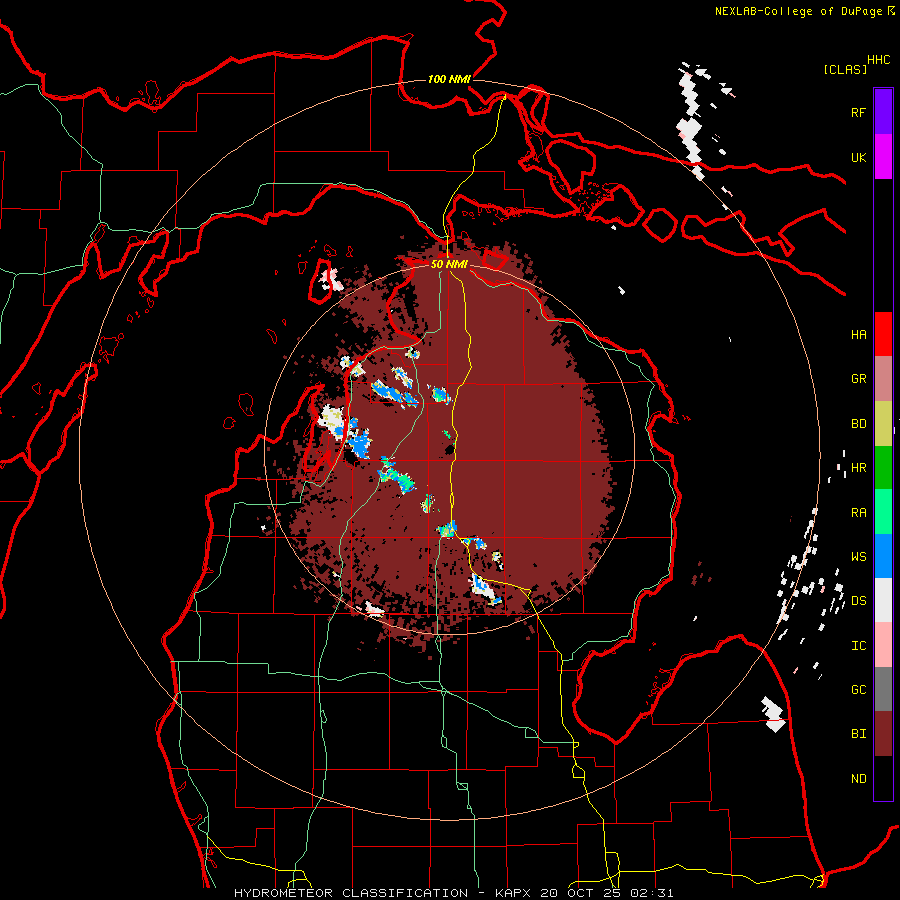The height and width of the screenshot is (900, 900).
Task: Select the BD yellow legend swatch
Action: point(883,424)
